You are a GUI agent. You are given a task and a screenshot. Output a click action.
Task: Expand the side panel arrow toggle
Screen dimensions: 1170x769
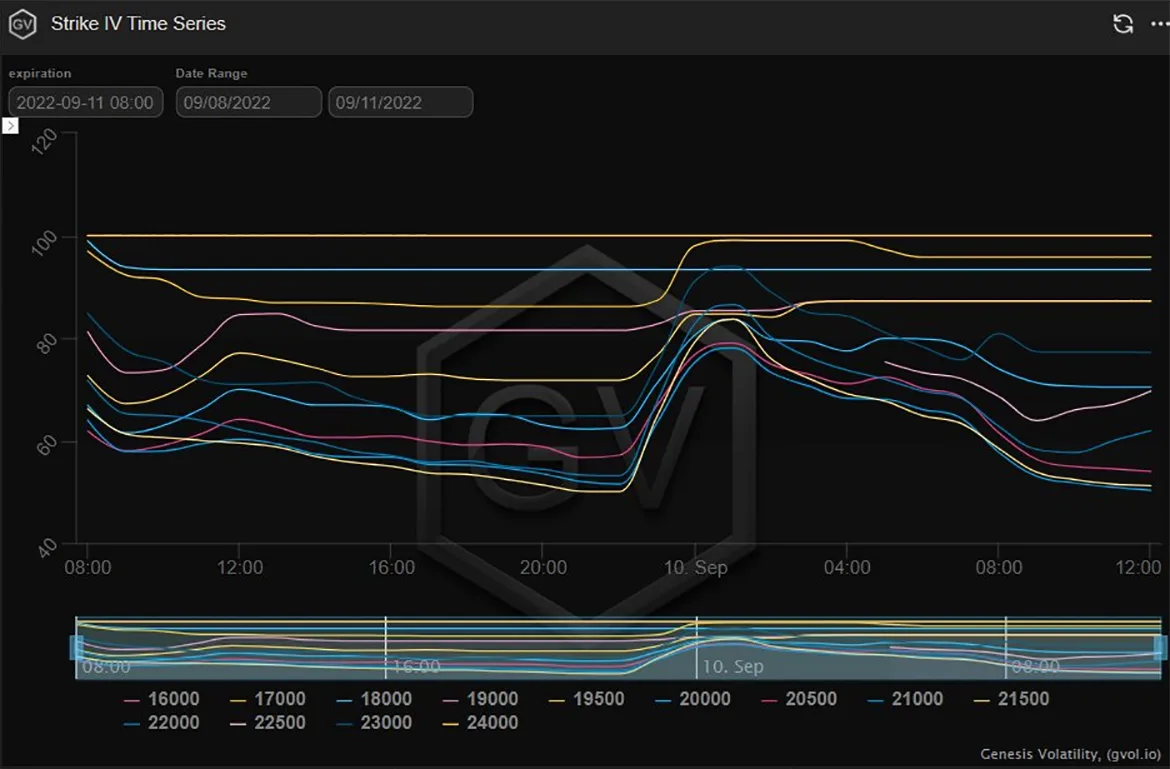(x=10, y=125)
